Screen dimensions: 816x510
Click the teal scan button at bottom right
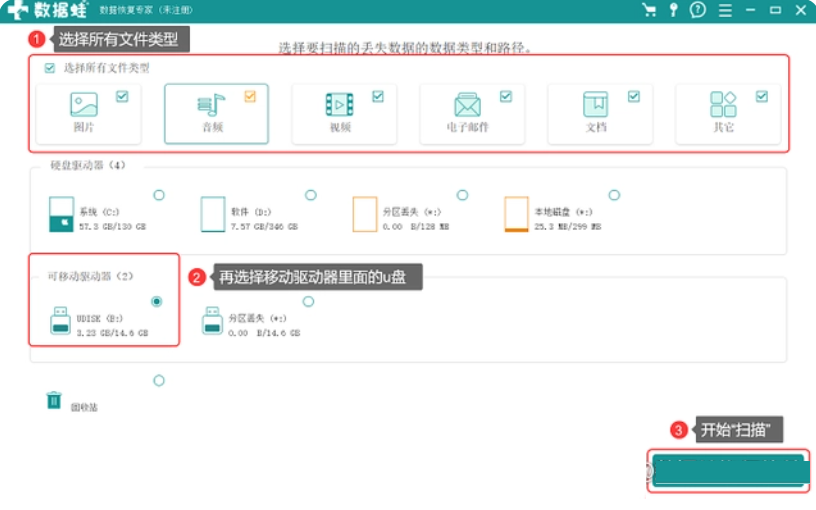click(727, 471)
